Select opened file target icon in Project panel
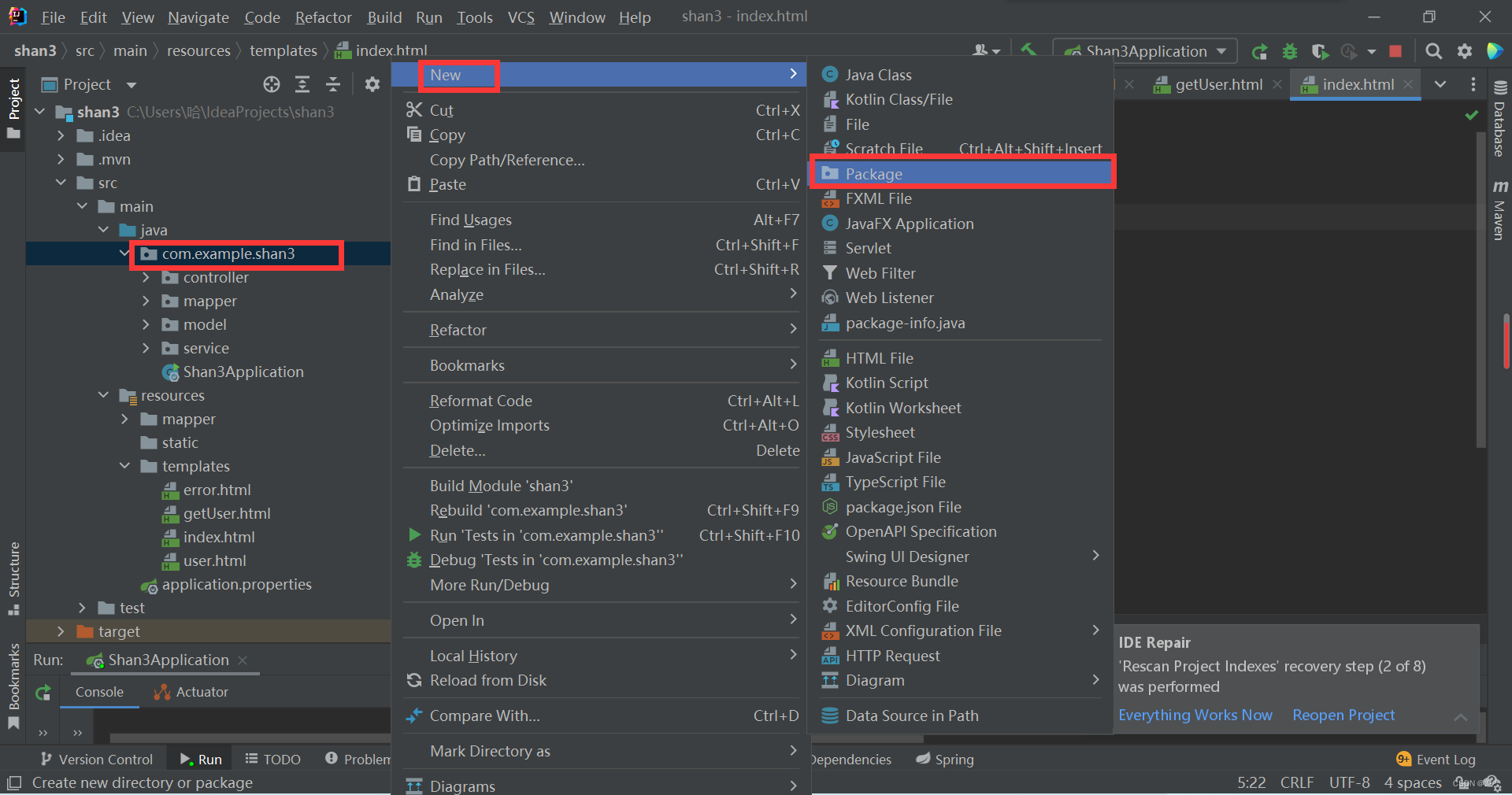Image resolution: width=1512 pixels, height=795 pixels. [x=272, y=84]
